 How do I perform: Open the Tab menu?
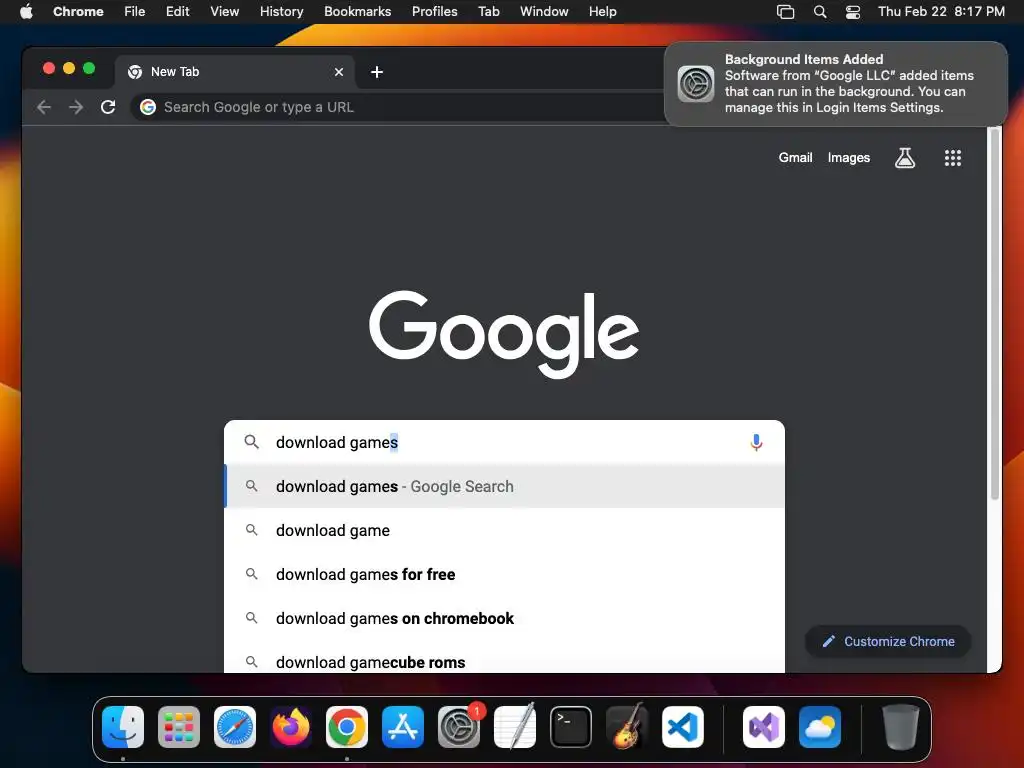pyautogui.click(x=488, y=12)
